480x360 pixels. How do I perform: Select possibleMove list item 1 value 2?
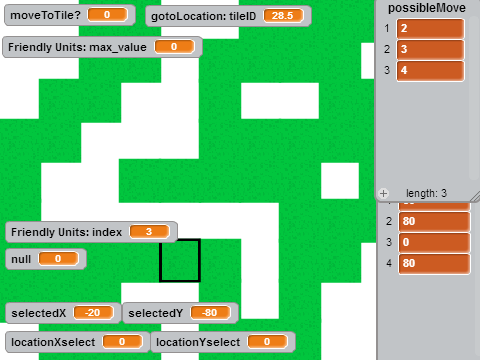click(x=430, y=29)
